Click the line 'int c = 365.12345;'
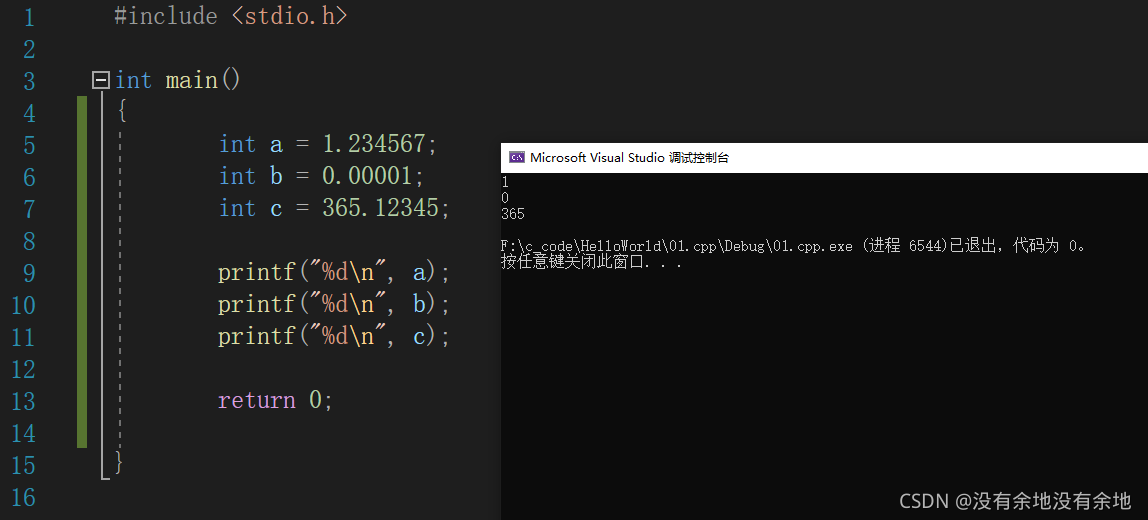The height and width of the screenshot is (520, 1148). tap(334, 209)
